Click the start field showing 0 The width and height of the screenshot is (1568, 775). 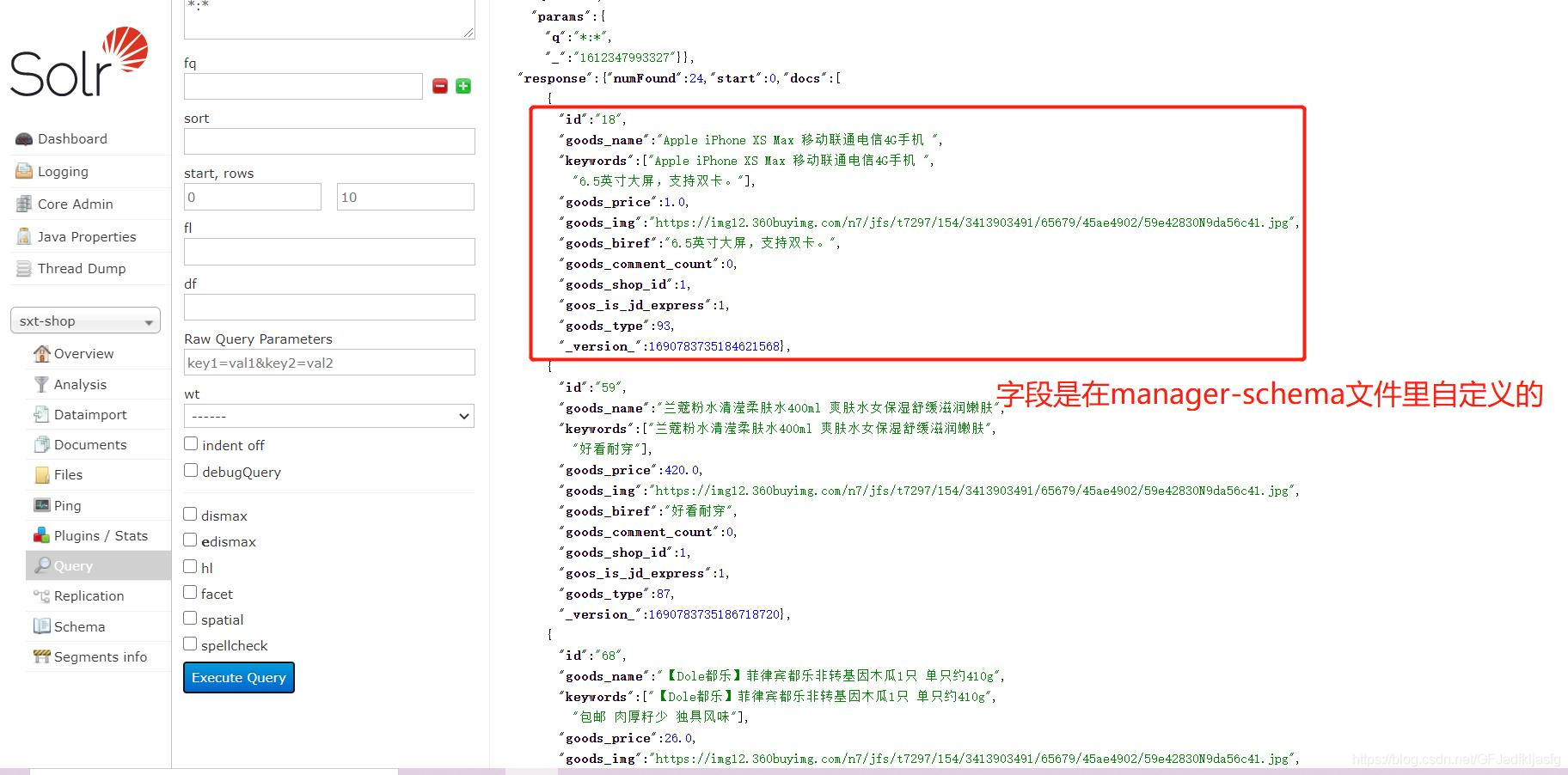[x=253, y=197]
